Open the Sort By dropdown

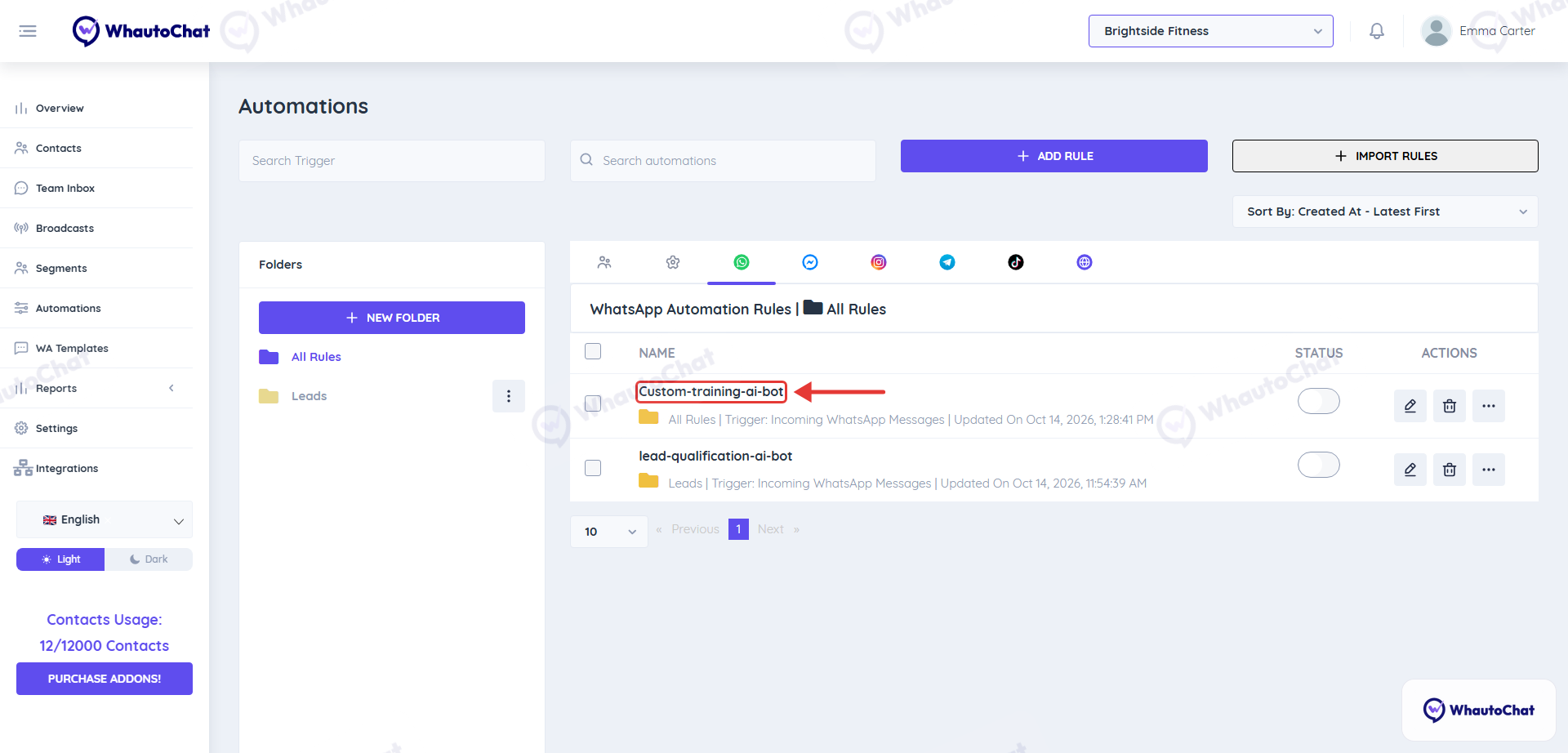(x=1385, y=212)
